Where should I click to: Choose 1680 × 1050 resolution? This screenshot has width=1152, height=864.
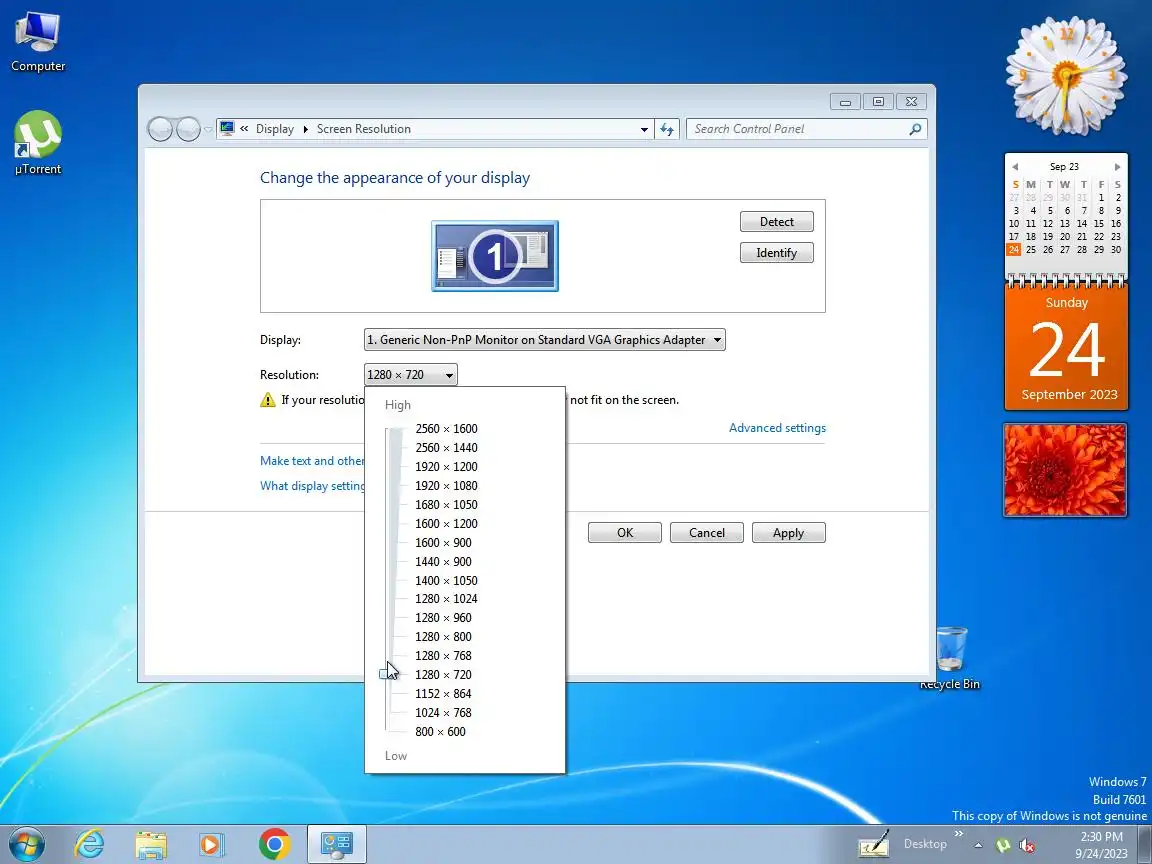(446, 505)
